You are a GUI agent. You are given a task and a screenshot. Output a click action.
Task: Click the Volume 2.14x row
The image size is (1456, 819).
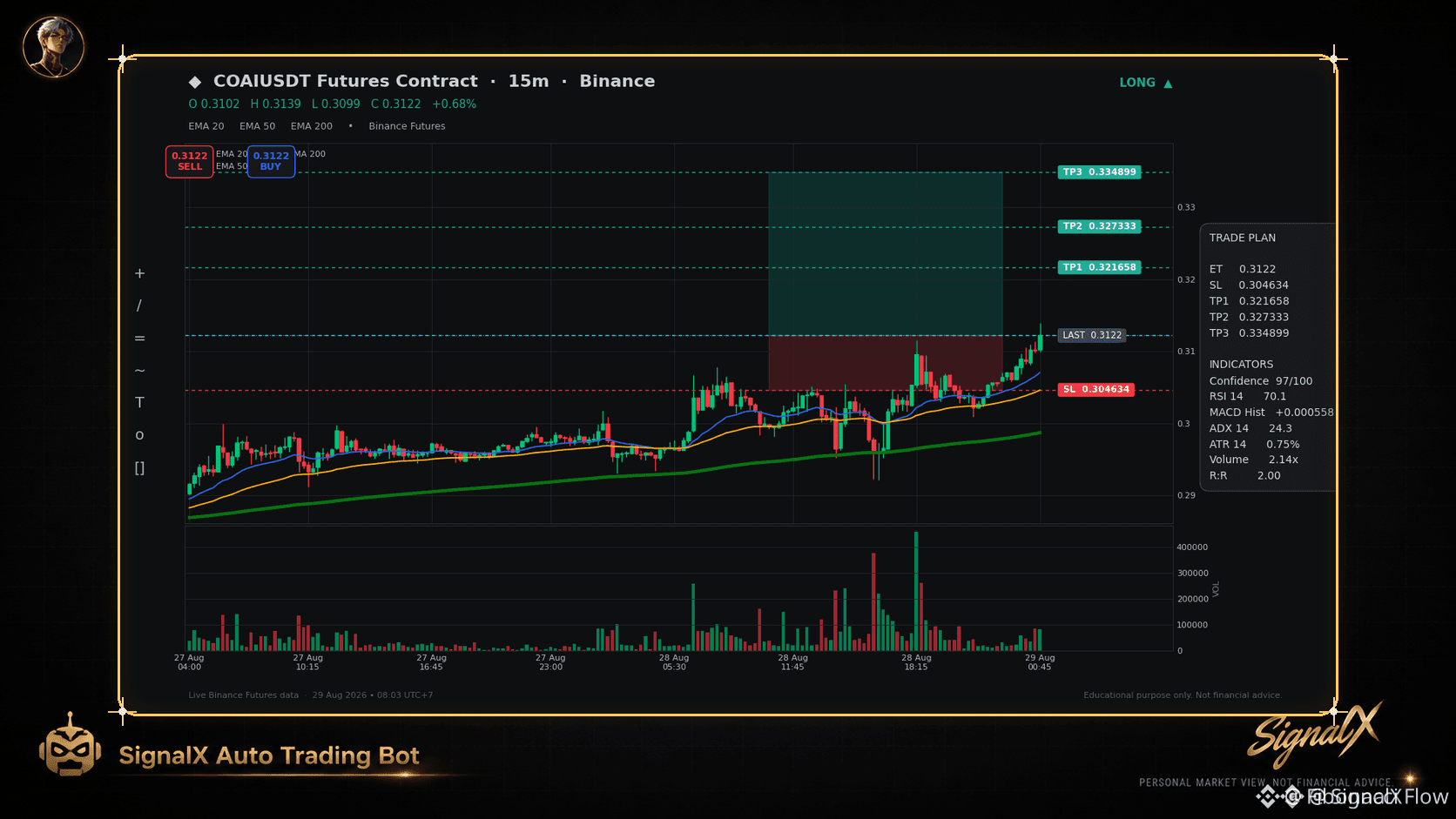pos(1254,460)
